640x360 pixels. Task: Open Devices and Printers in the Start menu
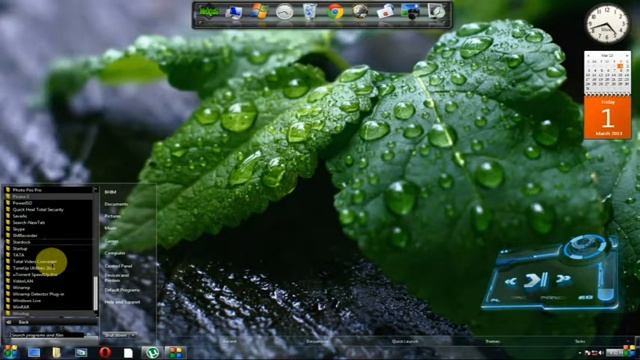117,278
